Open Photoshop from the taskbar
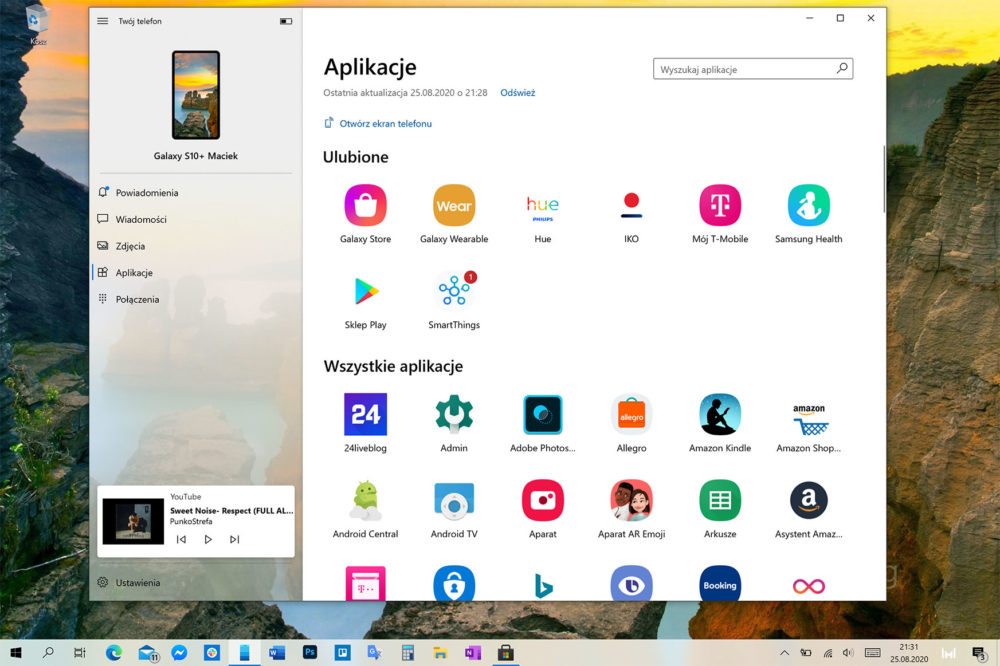The height and width of the screenshot is (666, 1000). click(310, 653)
